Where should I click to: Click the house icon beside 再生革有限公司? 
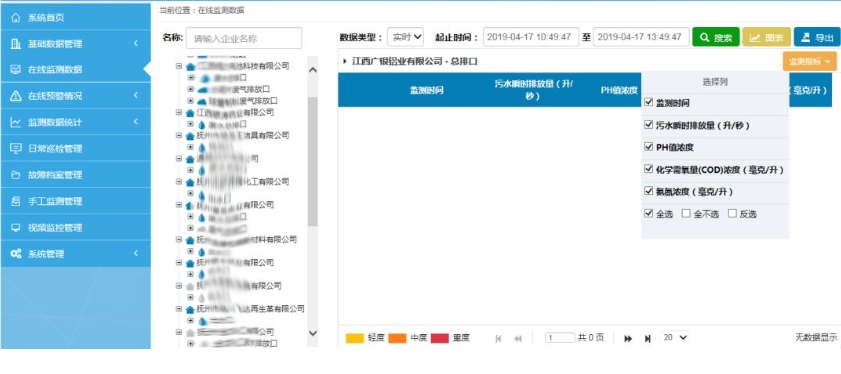click(189, 310)
